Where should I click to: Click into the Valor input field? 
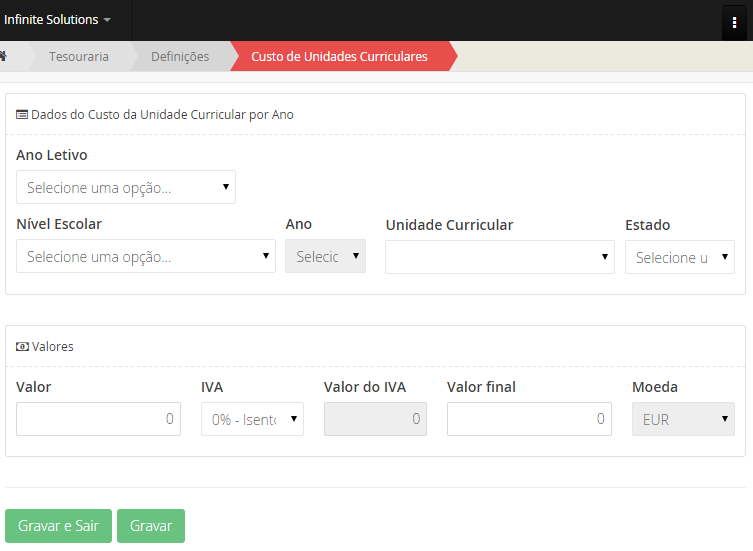click(98, 419)
